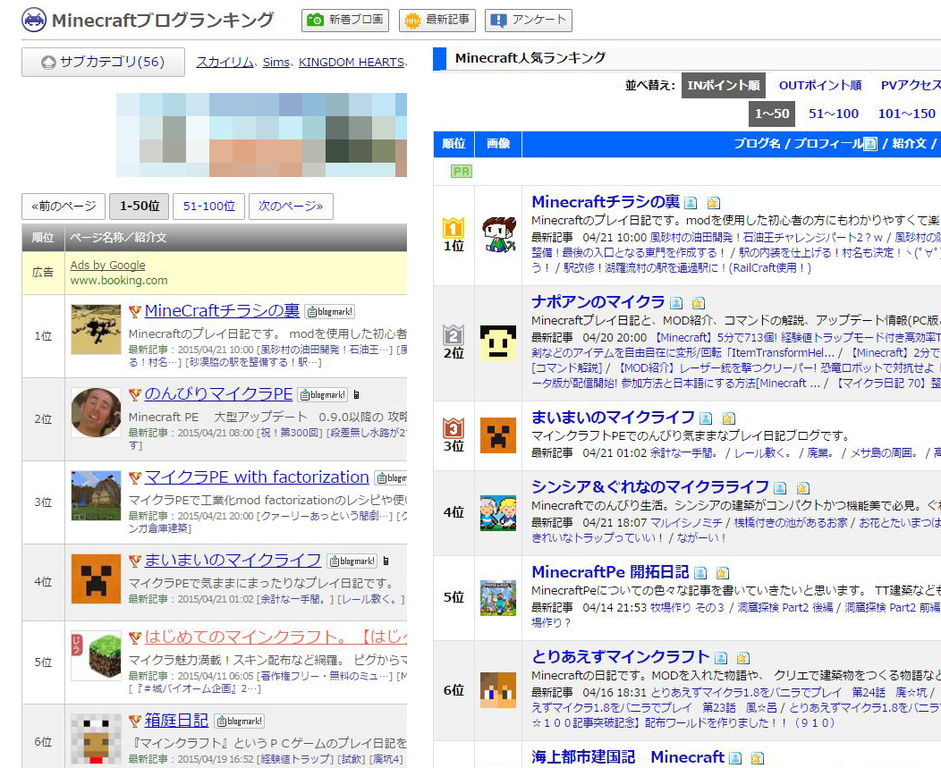
Task: Select the 1-50位 page tab
Action: tap(139, 206)
